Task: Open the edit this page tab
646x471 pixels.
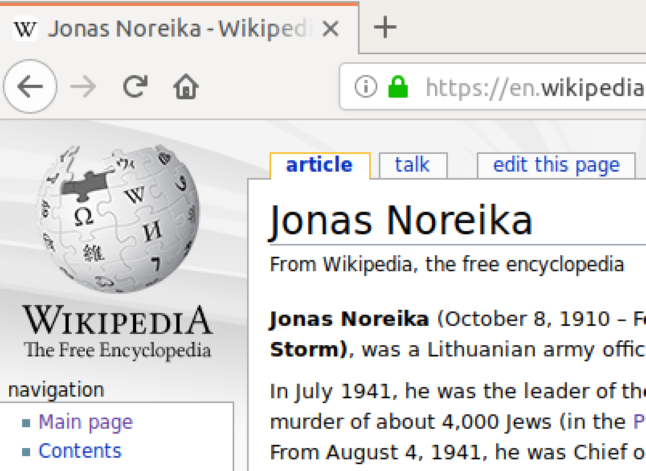Action: (556, 165)
